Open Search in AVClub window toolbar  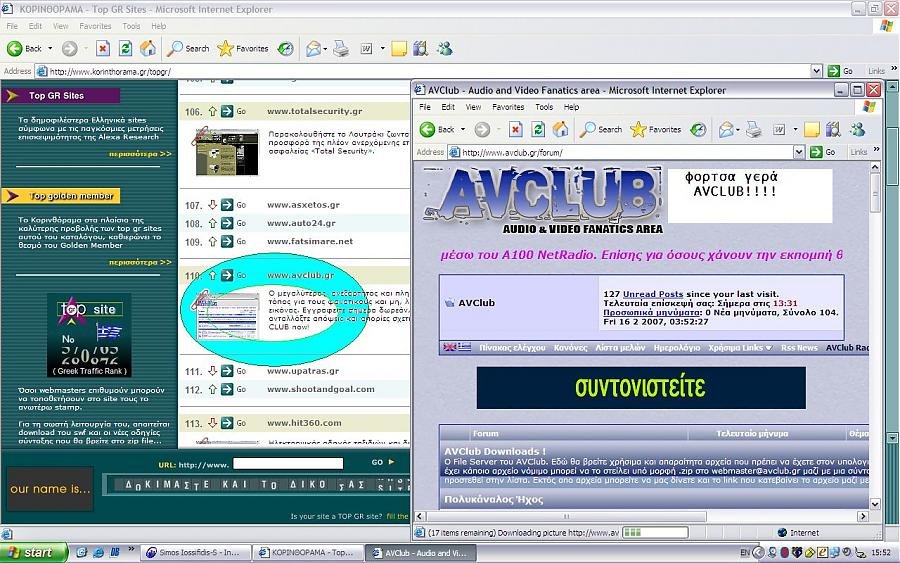point(601,130)
